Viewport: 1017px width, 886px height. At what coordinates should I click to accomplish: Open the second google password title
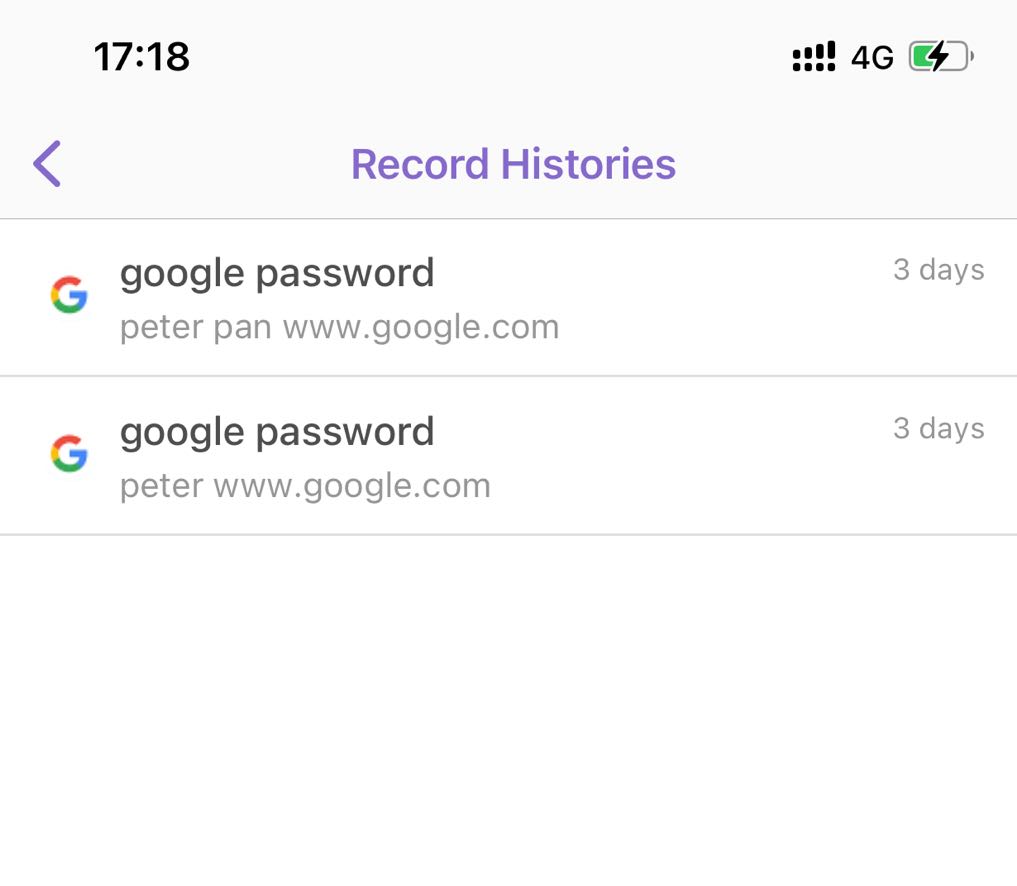[277, 432]
